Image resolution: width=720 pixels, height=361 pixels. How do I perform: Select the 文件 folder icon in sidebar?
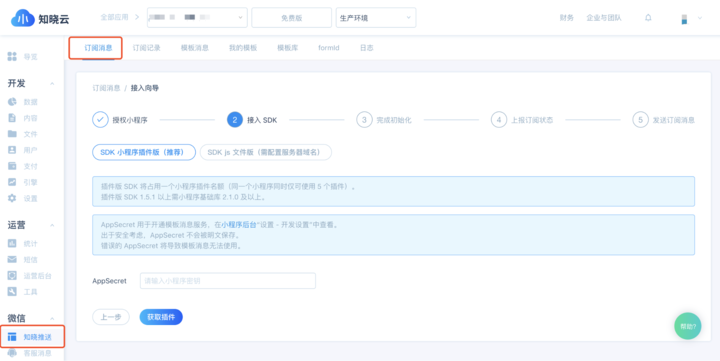click(x=12, y=134)
